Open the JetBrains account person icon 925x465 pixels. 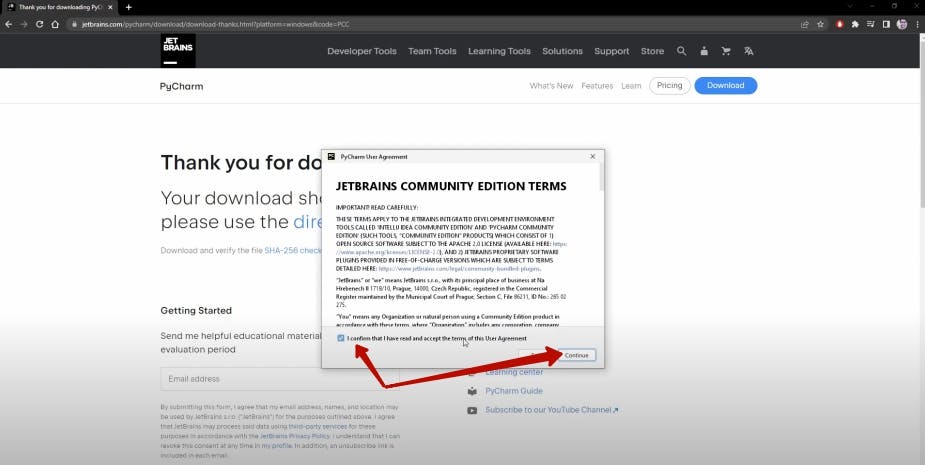point(704,51)
